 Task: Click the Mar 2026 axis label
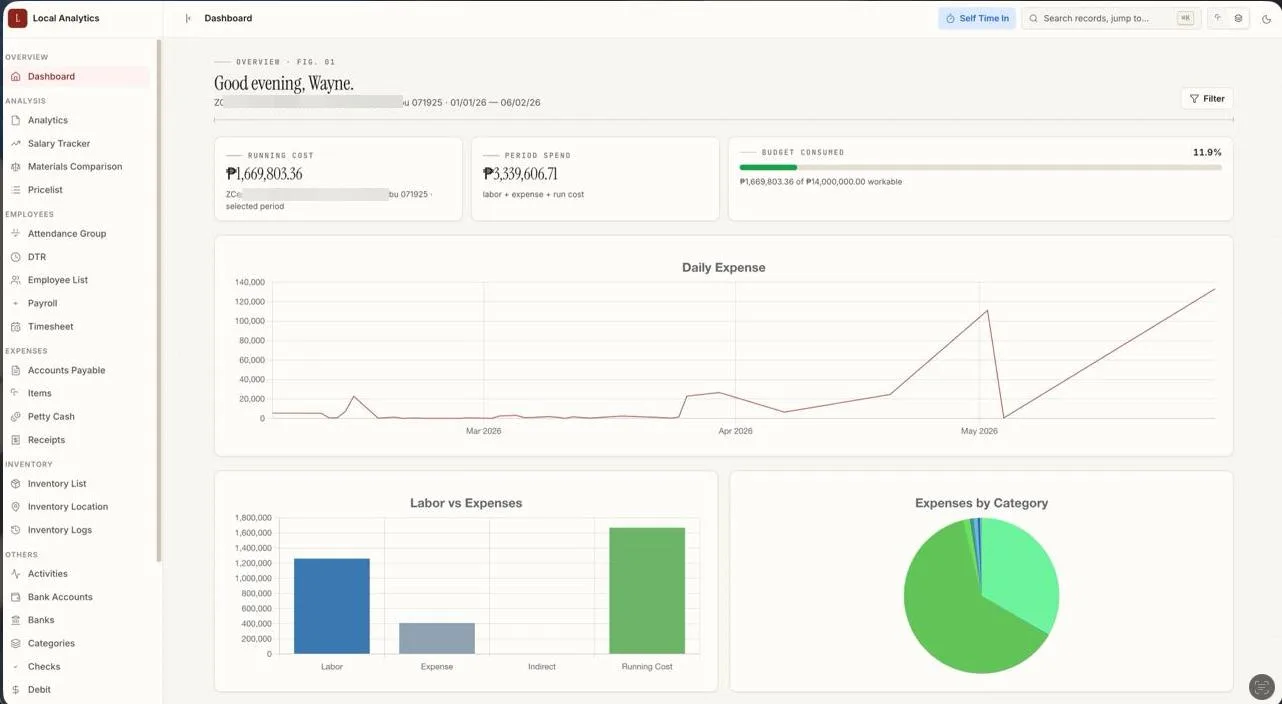tap(484, 431)
